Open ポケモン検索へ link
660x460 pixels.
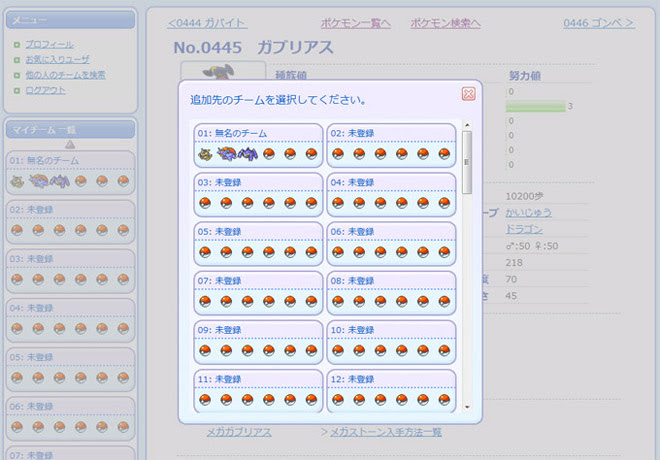[445, 23]
